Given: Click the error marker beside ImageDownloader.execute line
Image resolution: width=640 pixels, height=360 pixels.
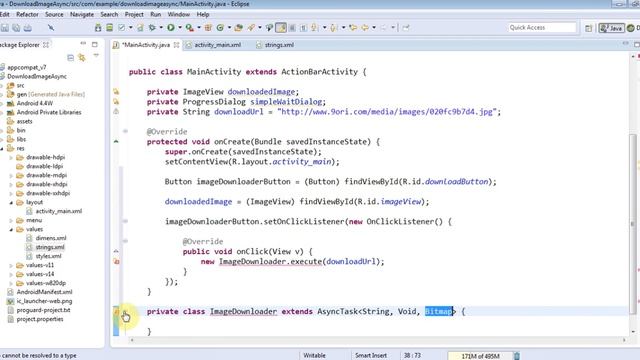Looking at the screenshot, I should pos(116,261).
